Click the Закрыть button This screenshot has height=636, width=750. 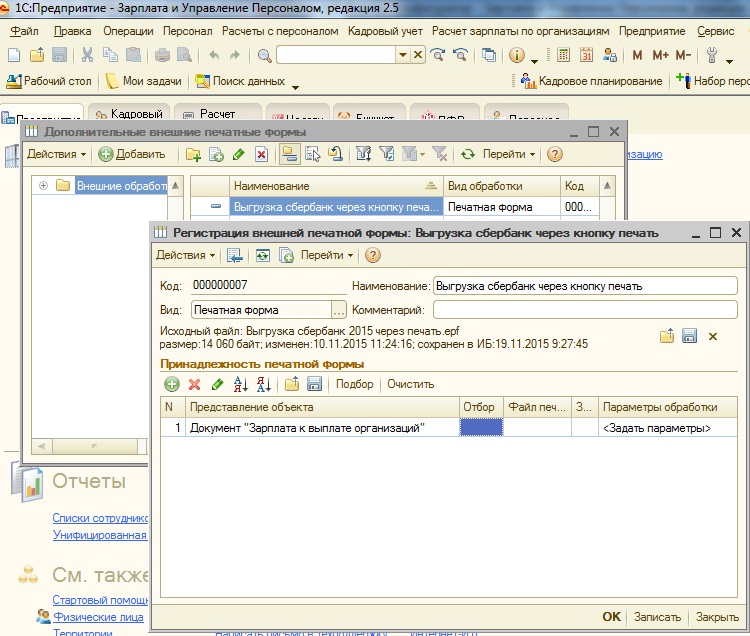tap(717, 617)
